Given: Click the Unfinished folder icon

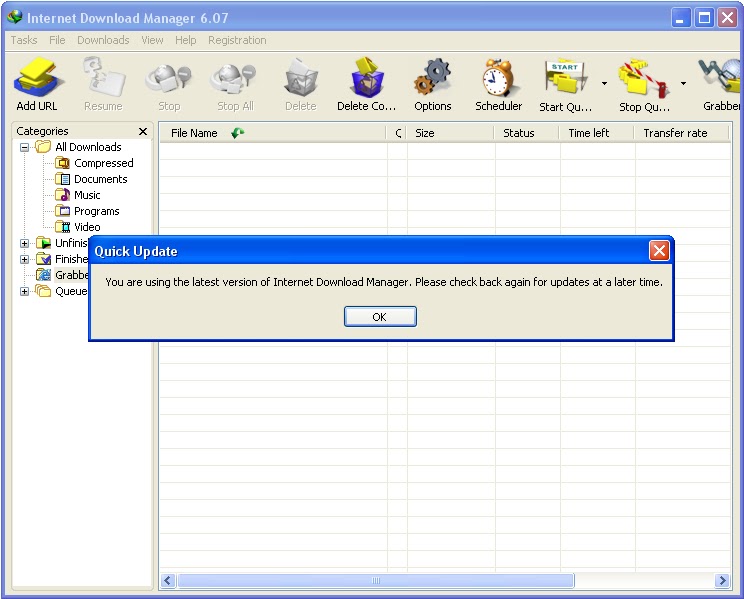Looking at the screenshot, I should point(44,243).
